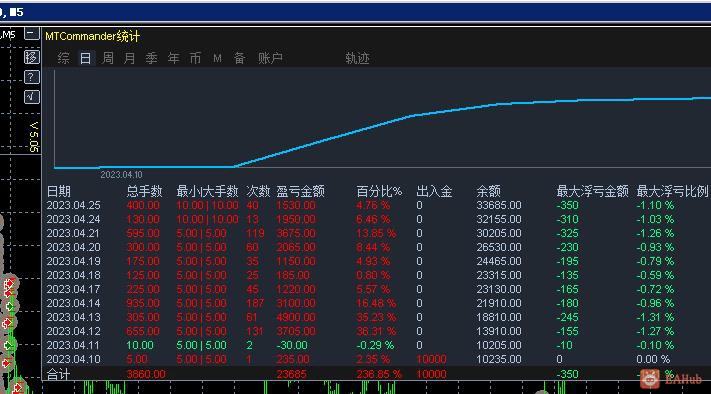The height and width of the screenshot is (394, 711).
Task: Click profit value 4900.00
Action: [296, 317]
